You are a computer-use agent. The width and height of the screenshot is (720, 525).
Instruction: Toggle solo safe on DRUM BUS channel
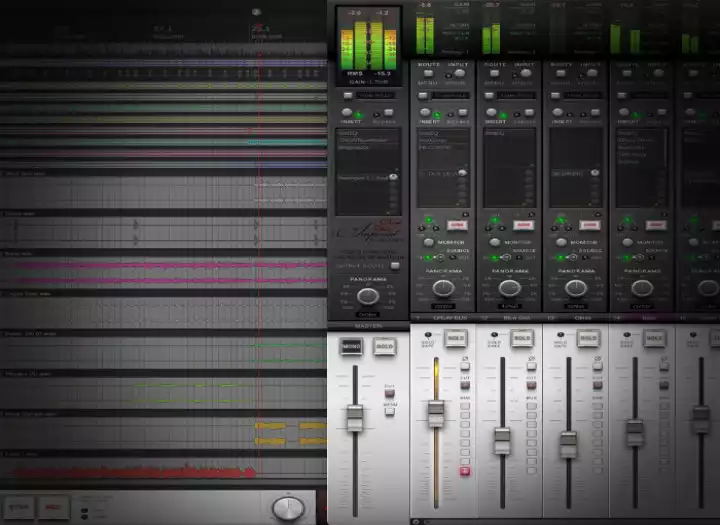428,335
